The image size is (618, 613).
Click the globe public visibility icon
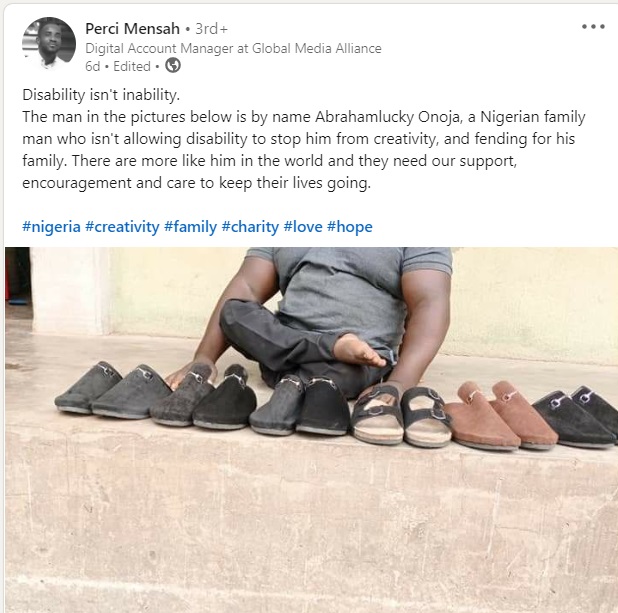[173, 66]
